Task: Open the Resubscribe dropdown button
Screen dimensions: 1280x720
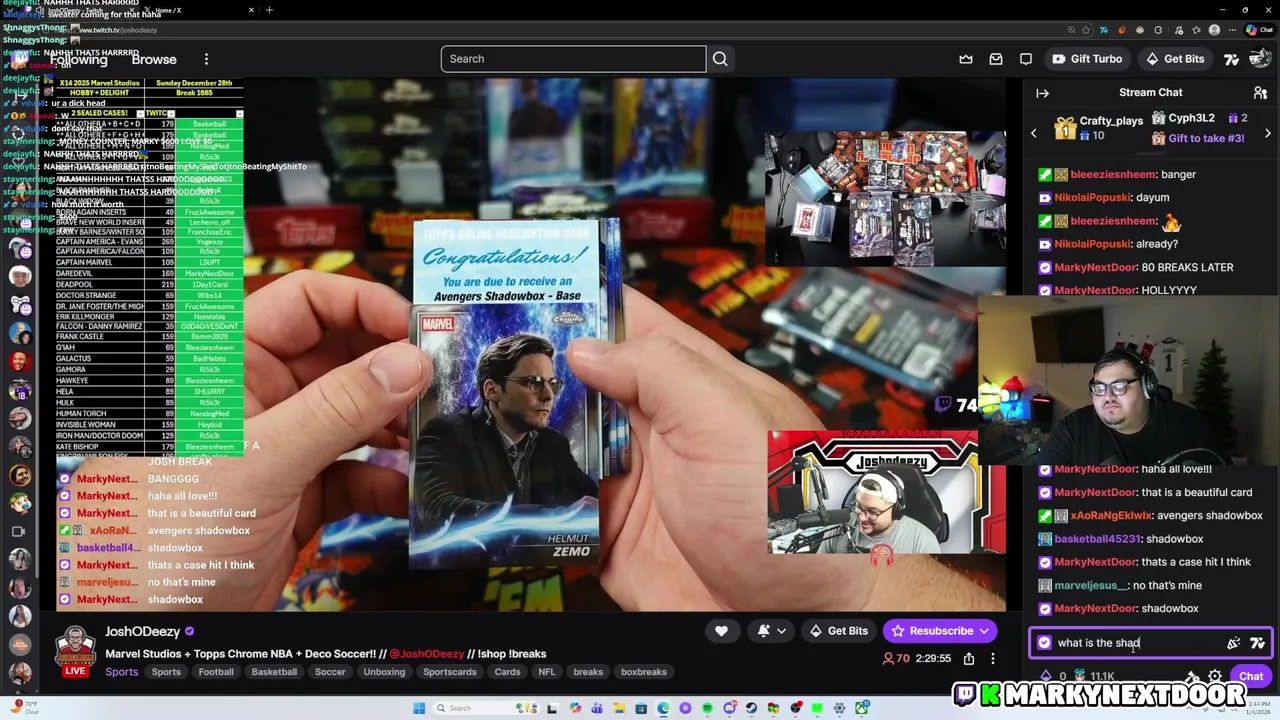Action: [940, 631]
